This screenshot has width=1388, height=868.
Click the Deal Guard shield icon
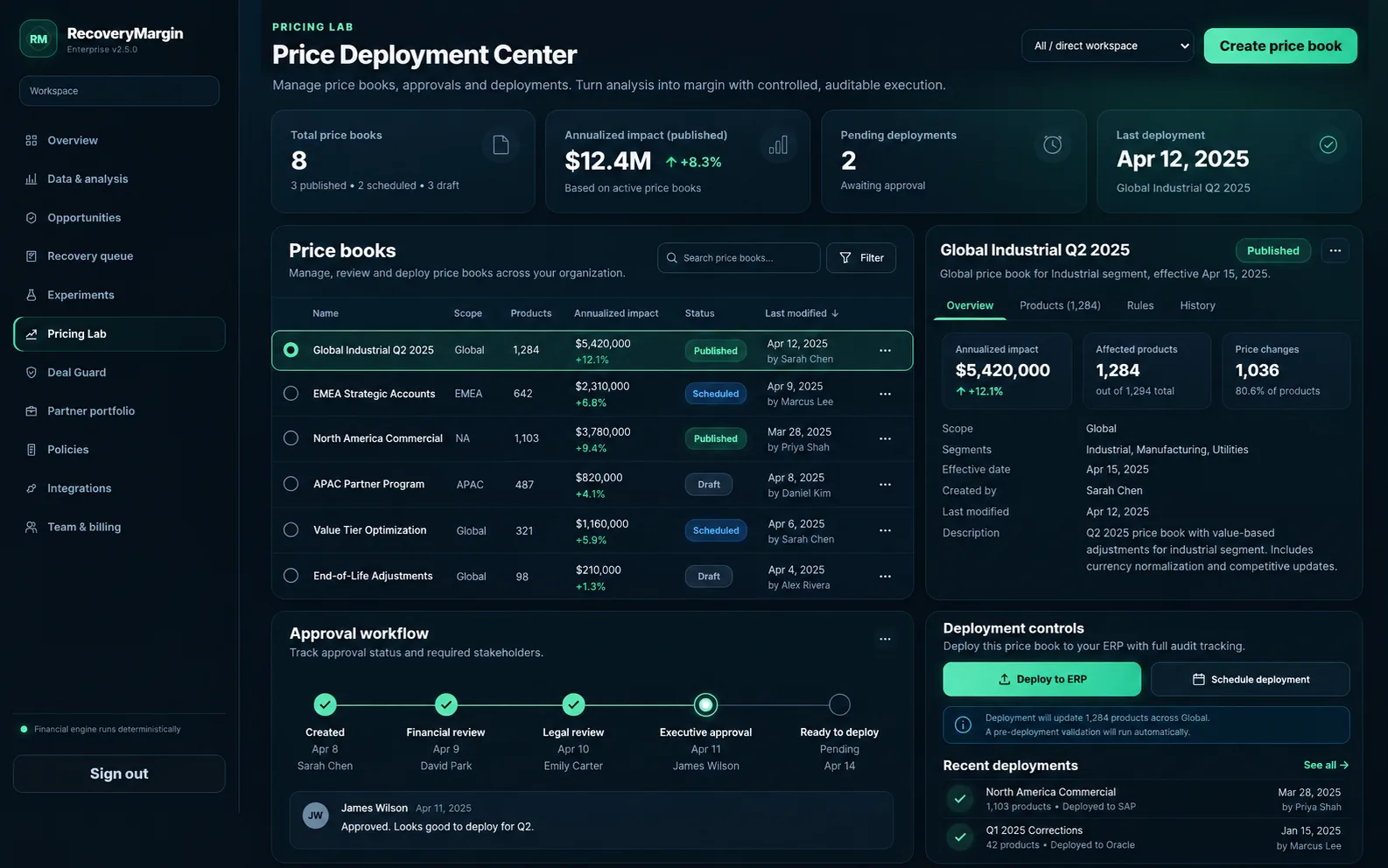point(32,373)
